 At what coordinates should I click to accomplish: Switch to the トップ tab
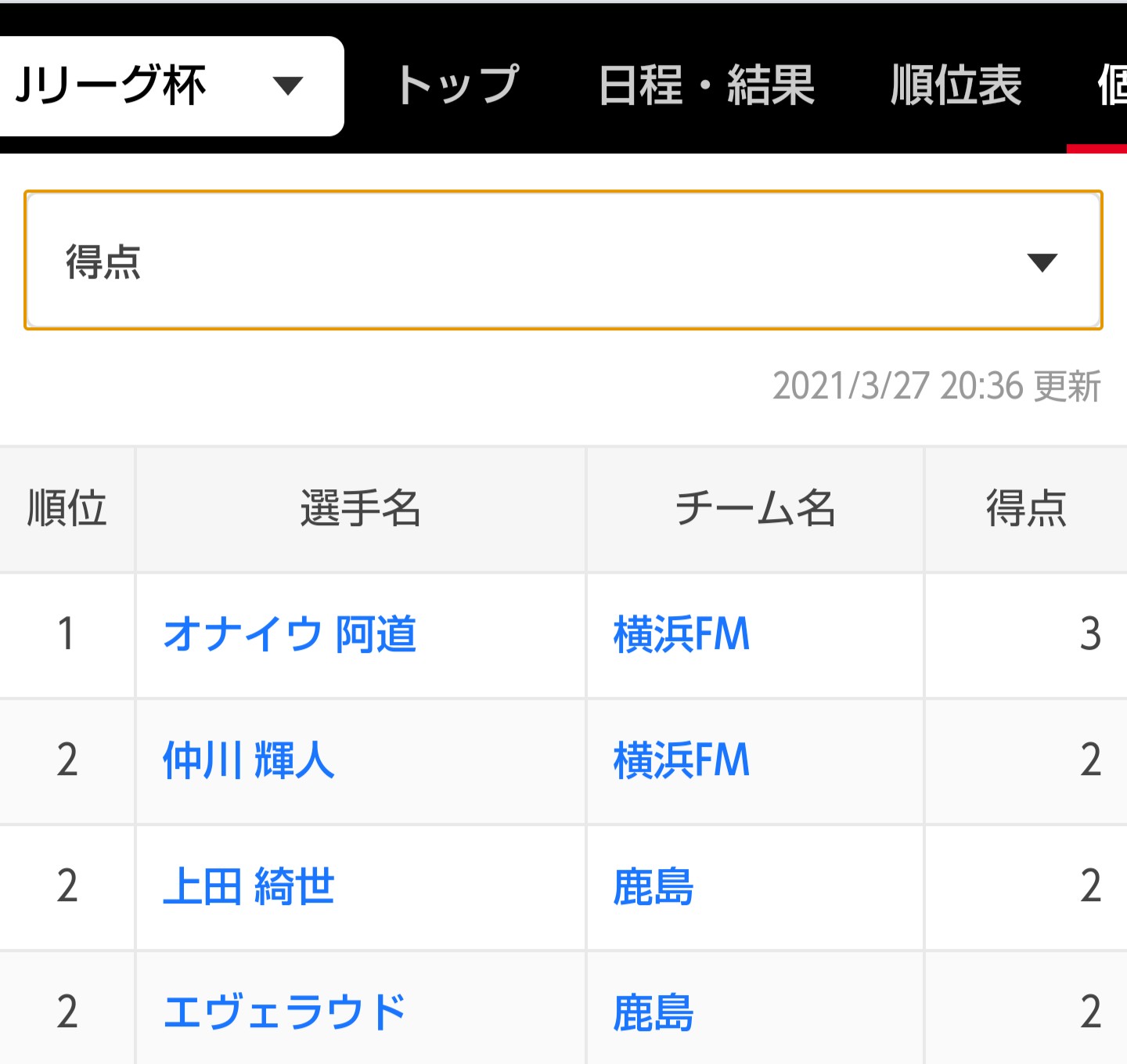pos(457,85)
